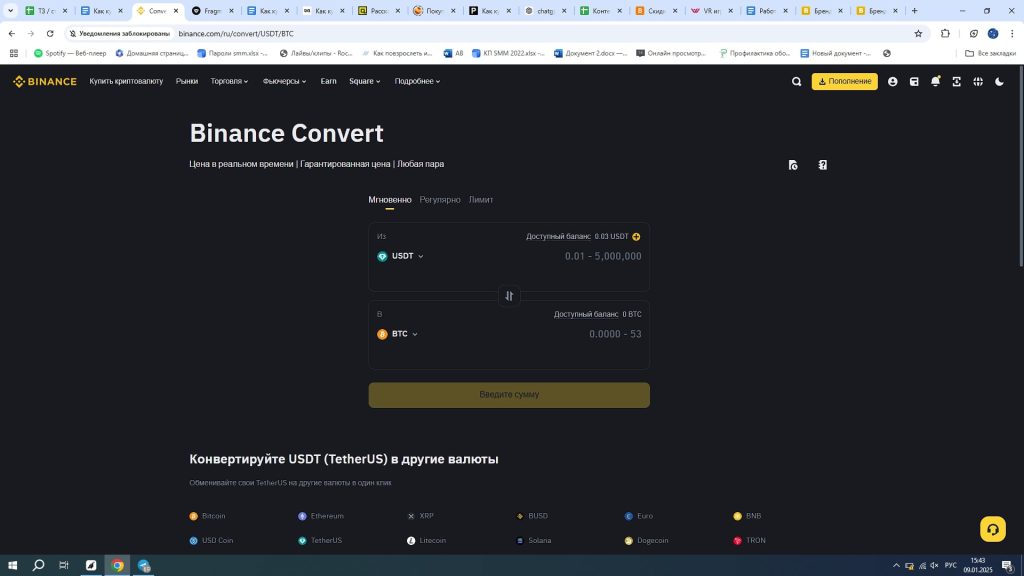Open the USDT currency selector
1024x576 pixels.
click(400, 256)
